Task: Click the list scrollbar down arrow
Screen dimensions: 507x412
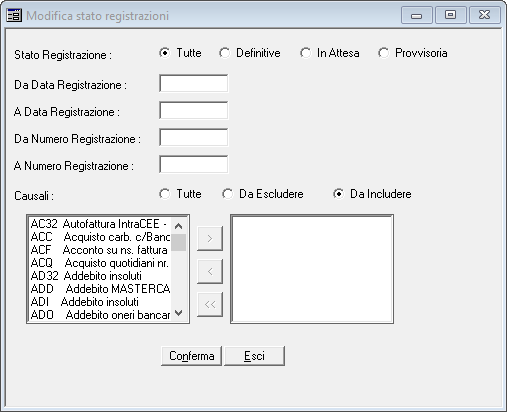Action: tap(179, 313)
